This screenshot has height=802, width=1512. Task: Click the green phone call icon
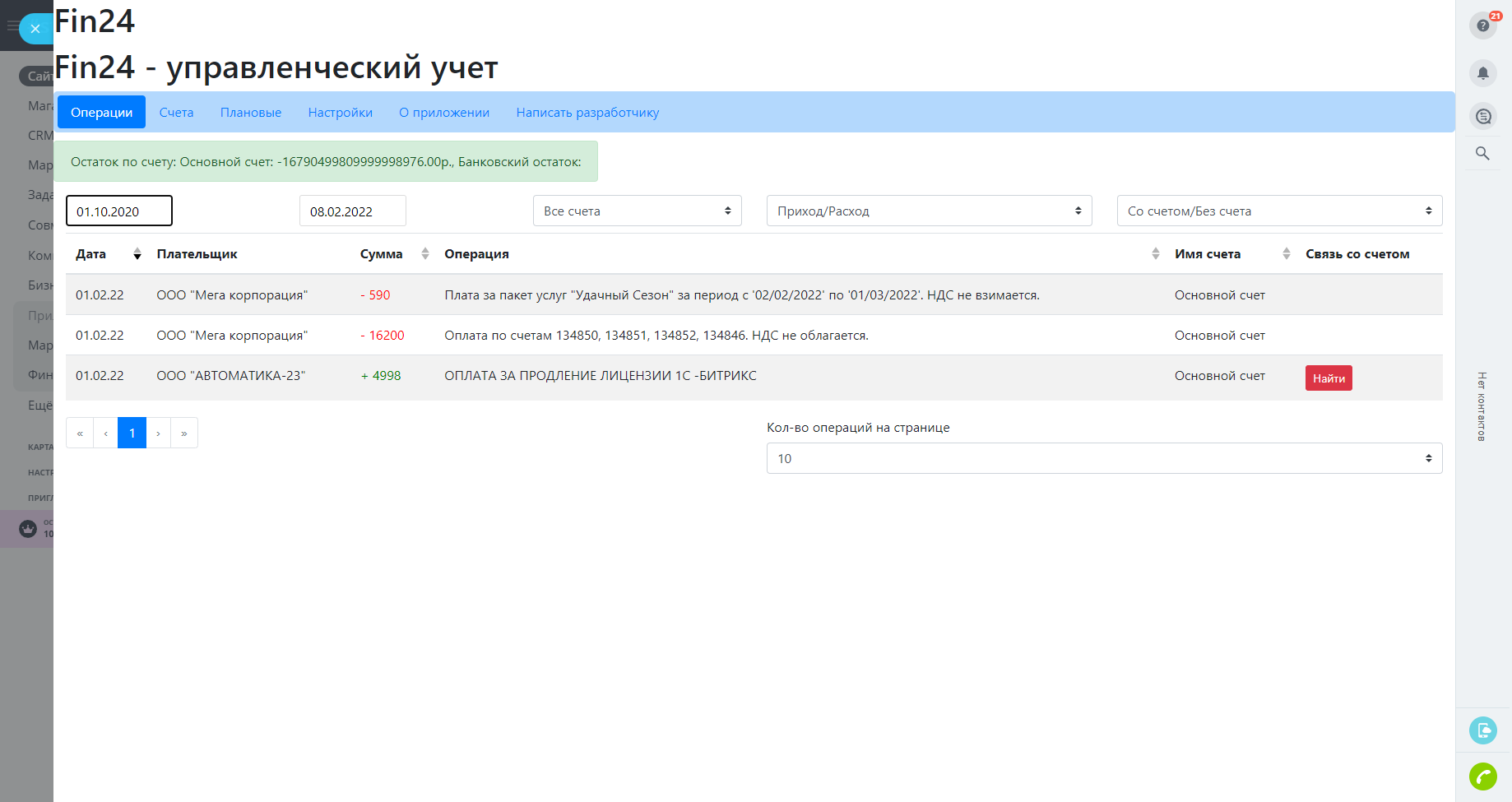coord(1483,777)
